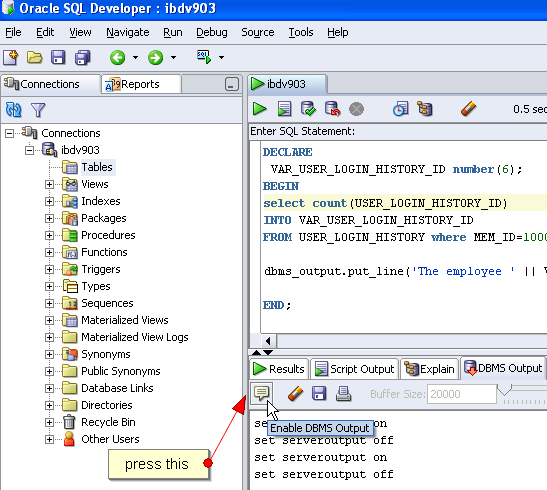Open a file with the folder icon
Screen dimensions: 547x490
point(34,57)
